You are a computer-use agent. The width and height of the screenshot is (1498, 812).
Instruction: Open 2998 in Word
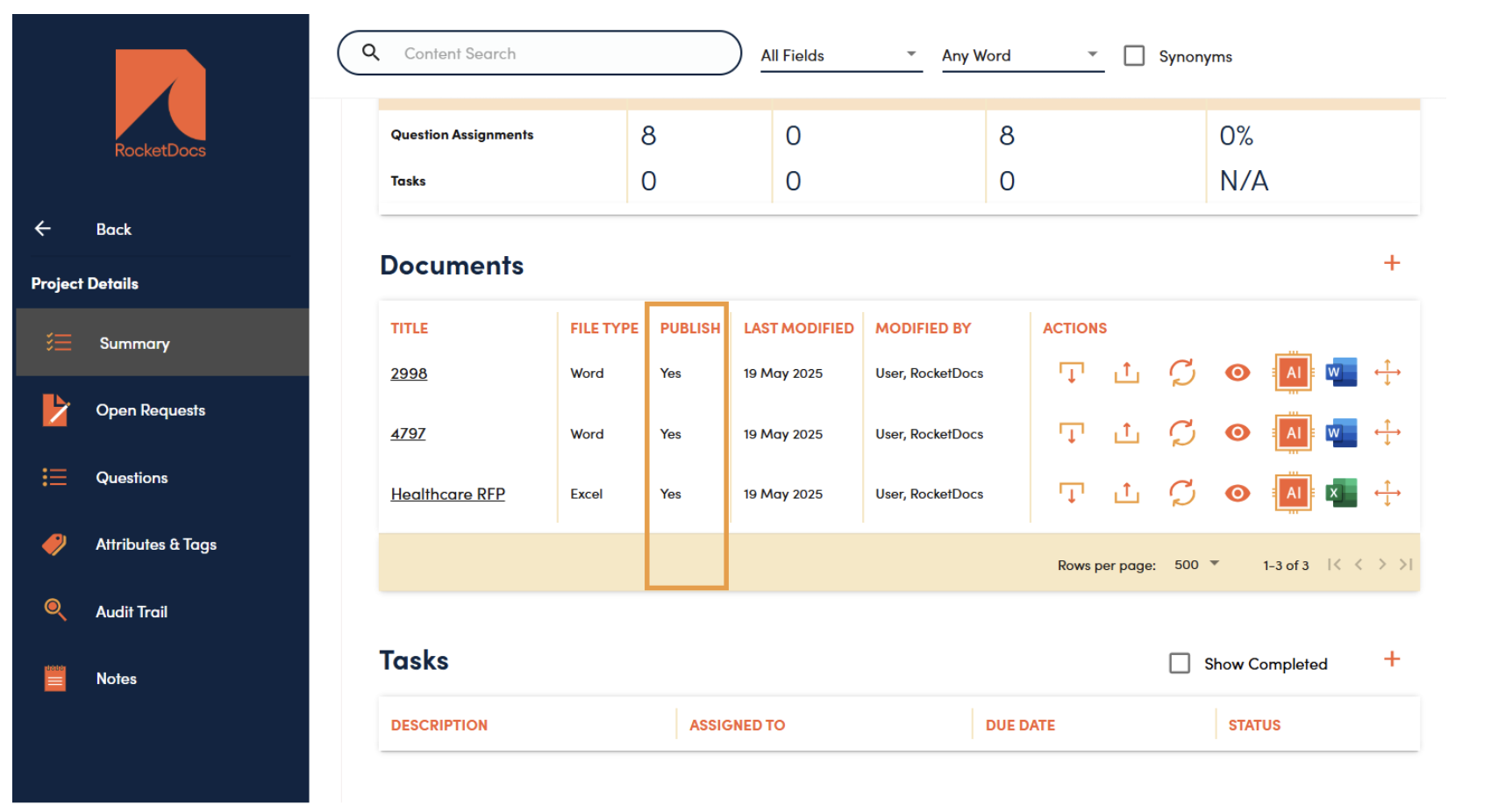[x=1341, y=373]
